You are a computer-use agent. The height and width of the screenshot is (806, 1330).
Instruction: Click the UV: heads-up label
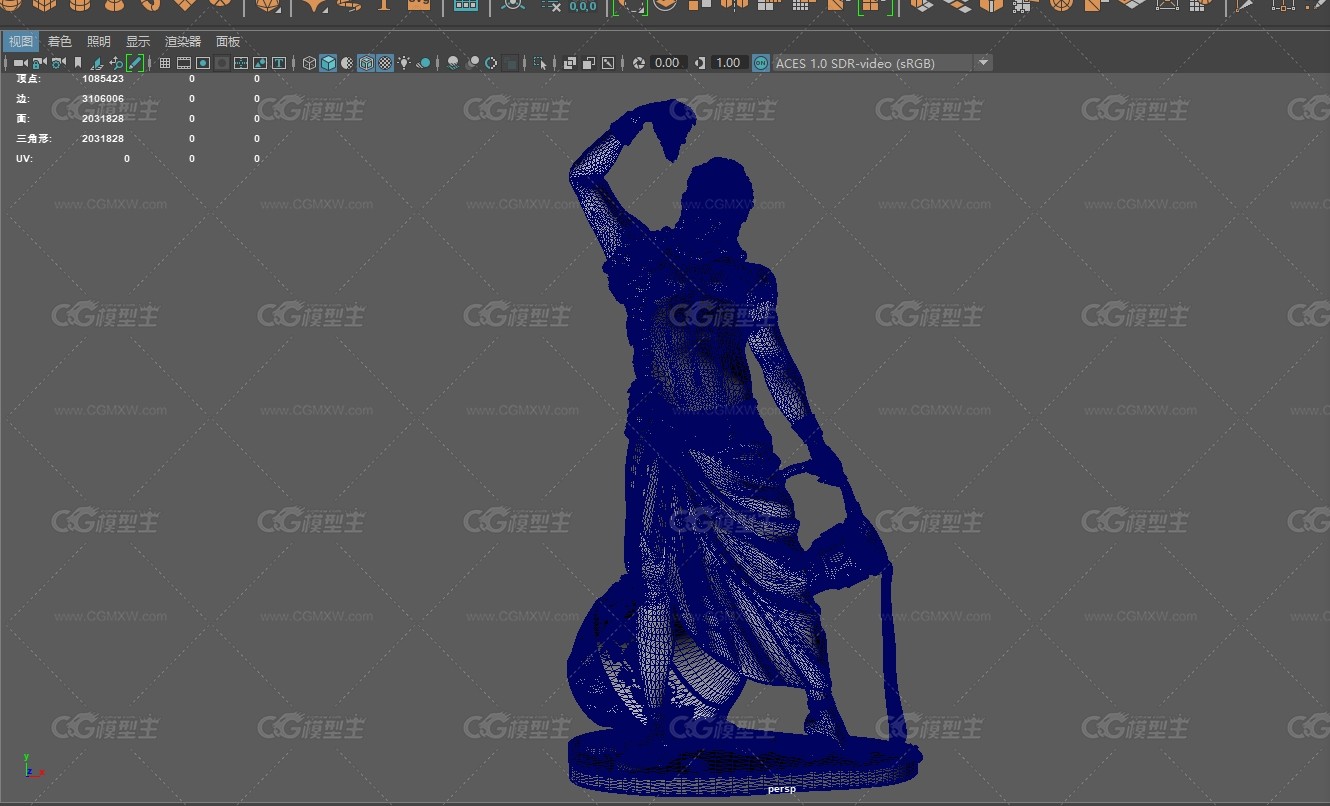coord(25,158)
